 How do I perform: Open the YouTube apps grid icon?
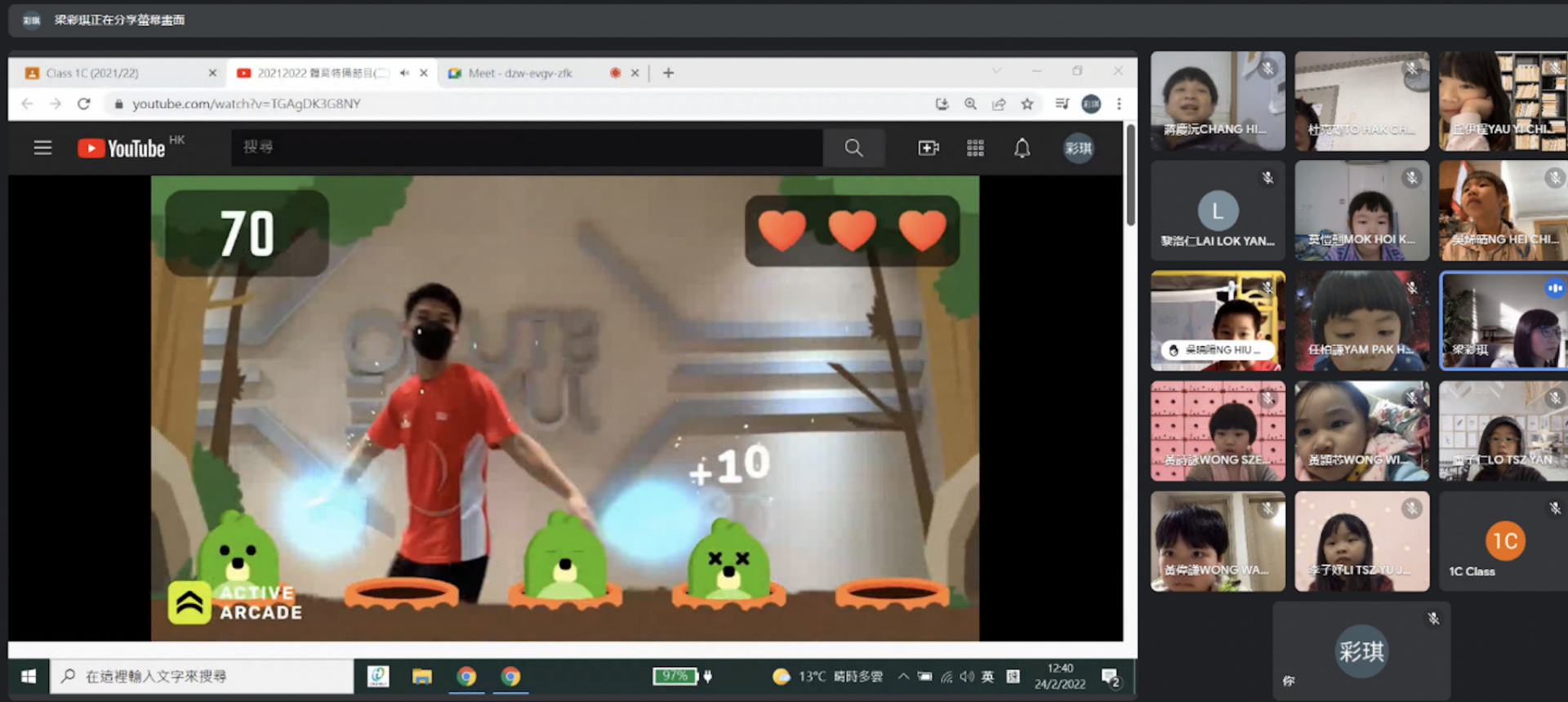[x=975, y=148]
